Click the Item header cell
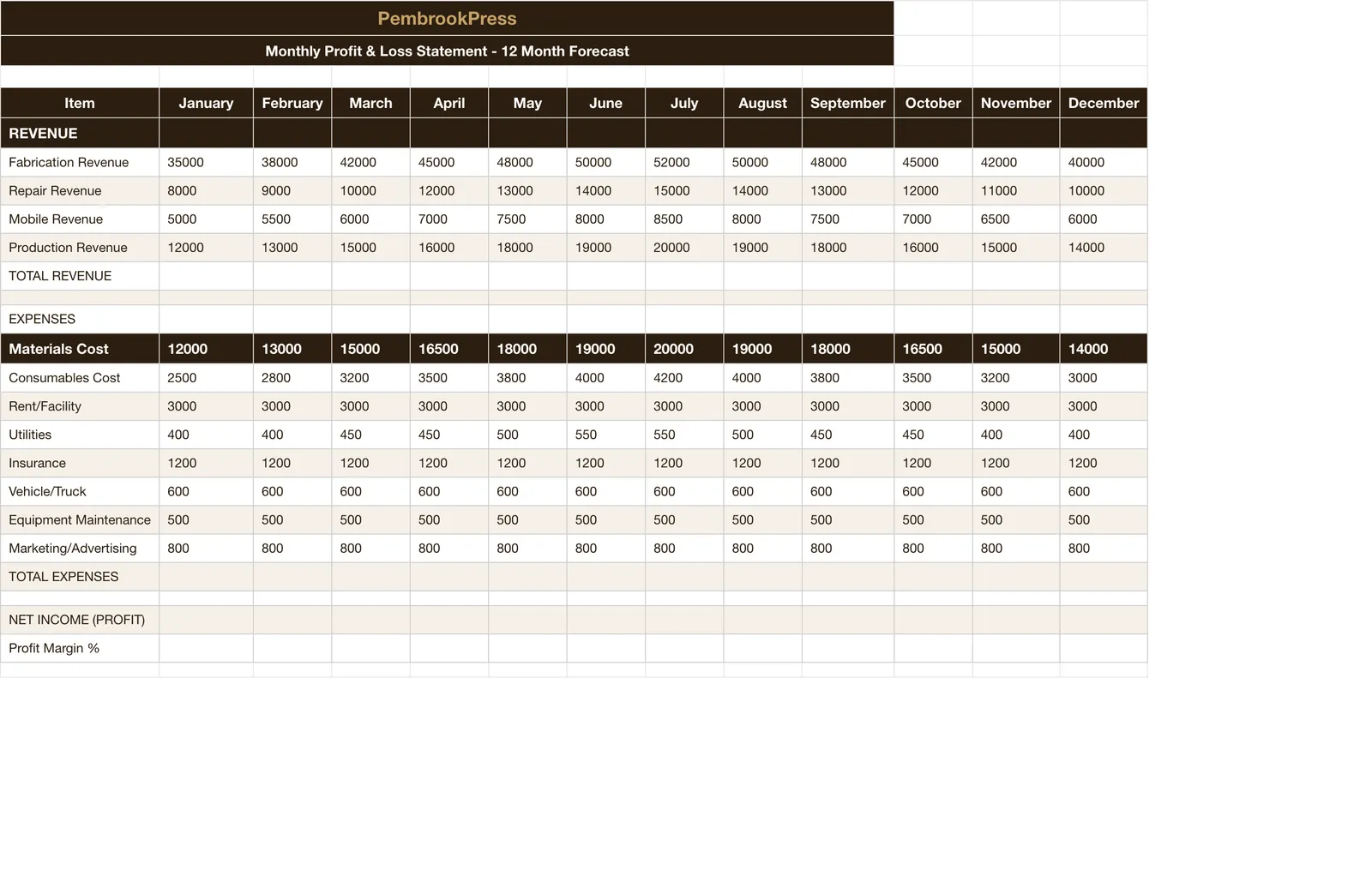Viewport: 1372px width, 882px height. (80, 103)
